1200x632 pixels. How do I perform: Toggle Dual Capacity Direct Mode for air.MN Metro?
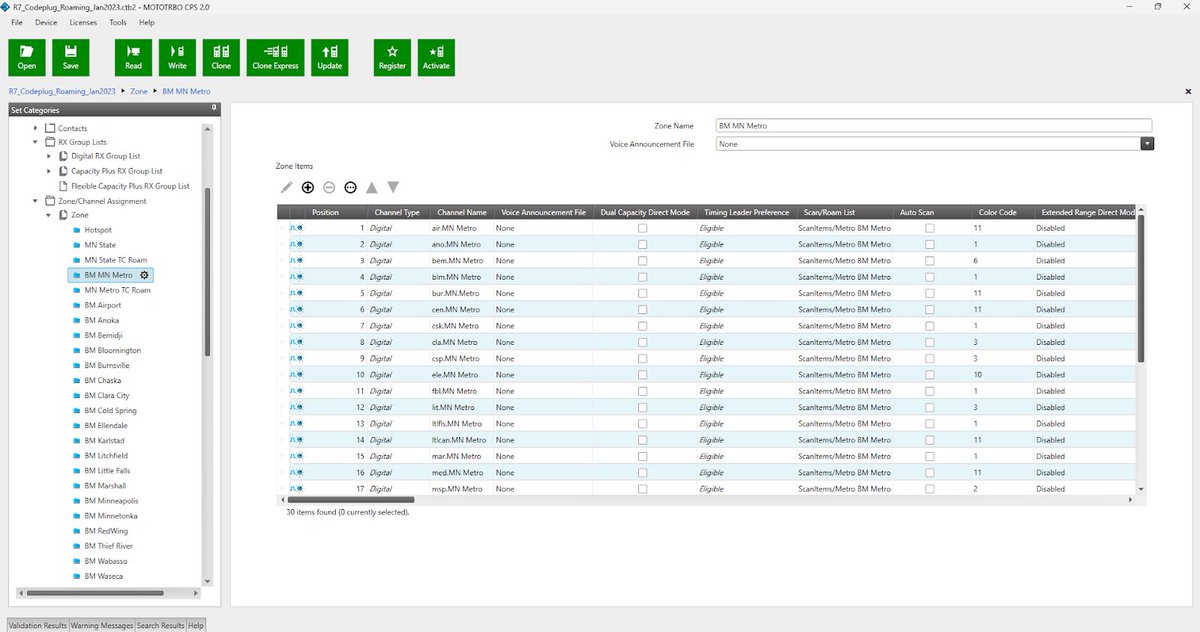click(x=642, y=228)
